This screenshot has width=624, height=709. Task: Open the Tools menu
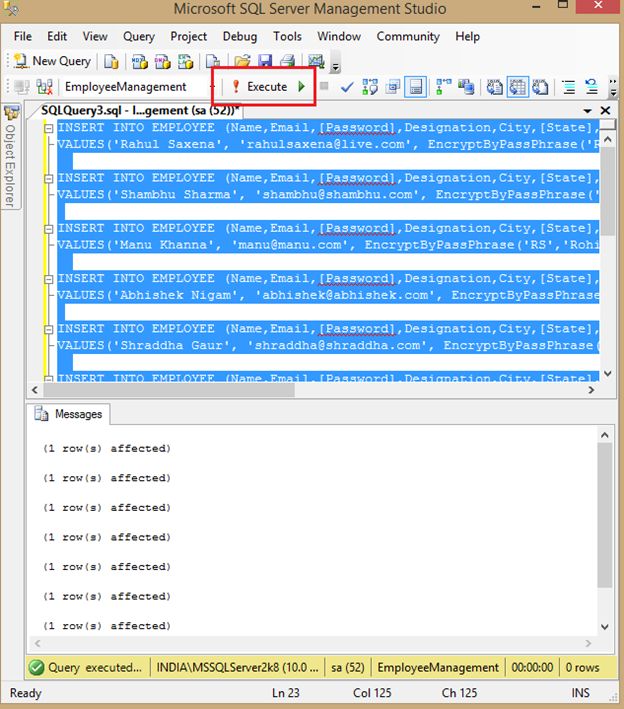pyautogui.click(x=287, y=36)
